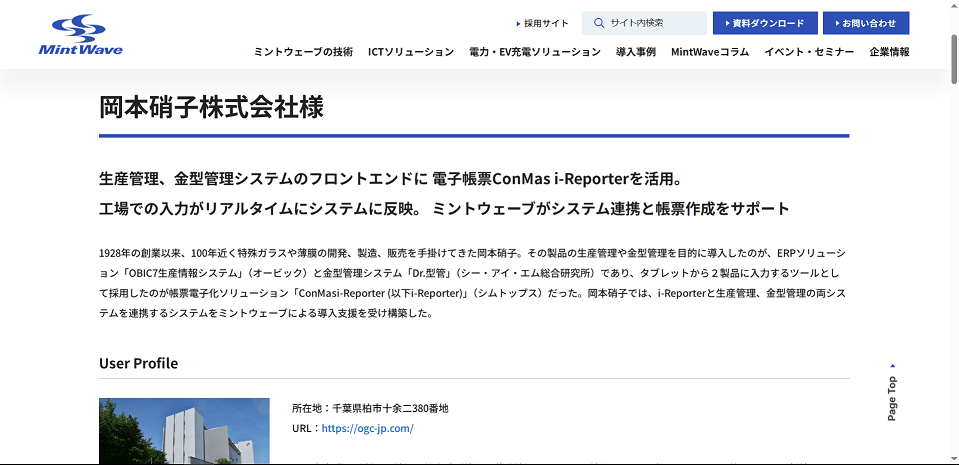Click the company building photo
The image size is (959, 465).
(184, 431)
